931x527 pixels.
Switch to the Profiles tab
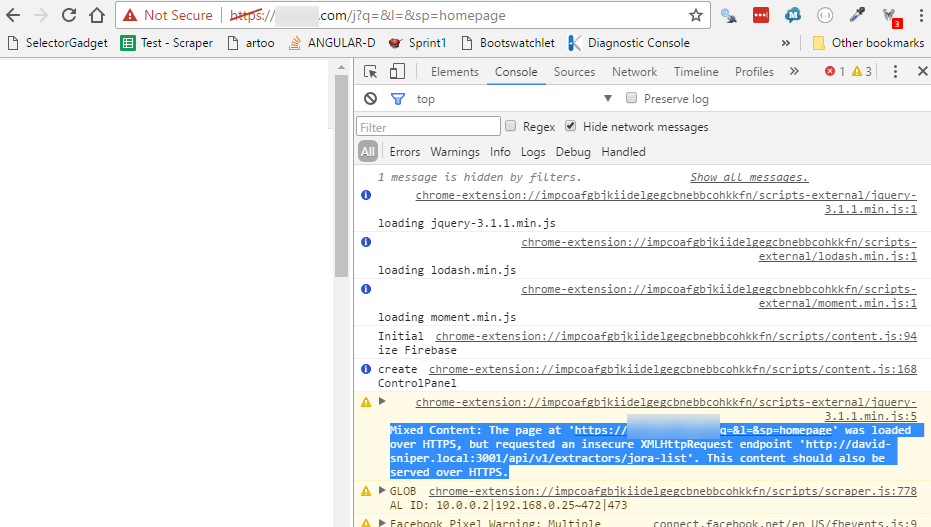[x=754, y=72]
